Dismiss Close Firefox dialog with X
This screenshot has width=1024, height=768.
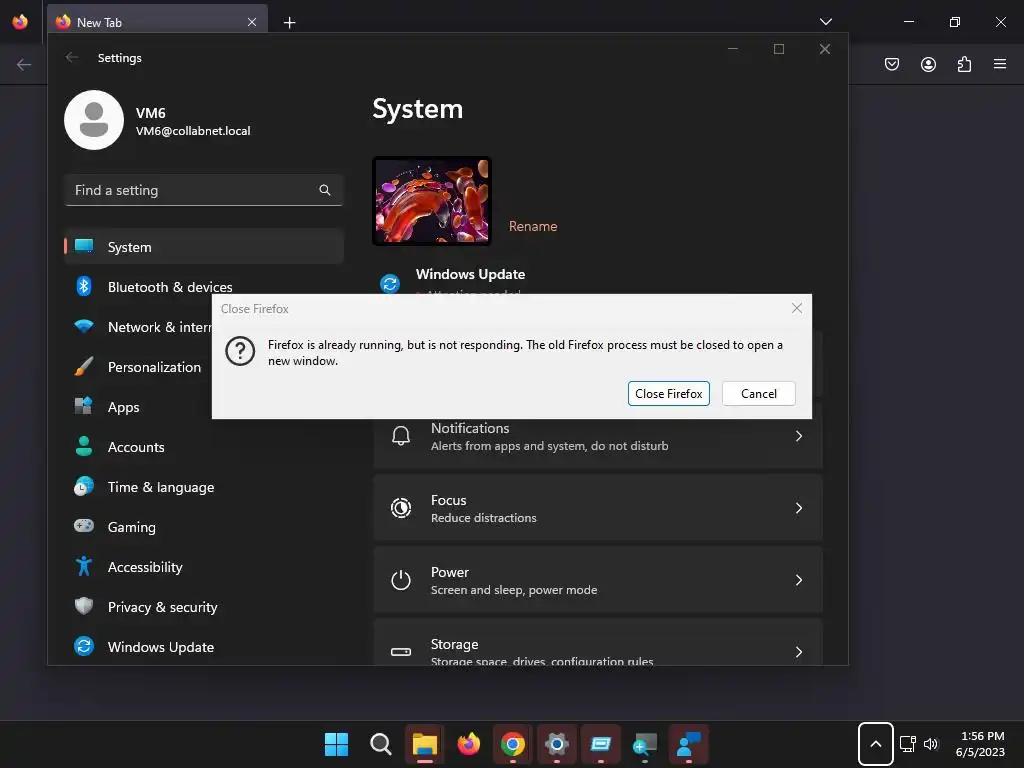pos(797,308)
